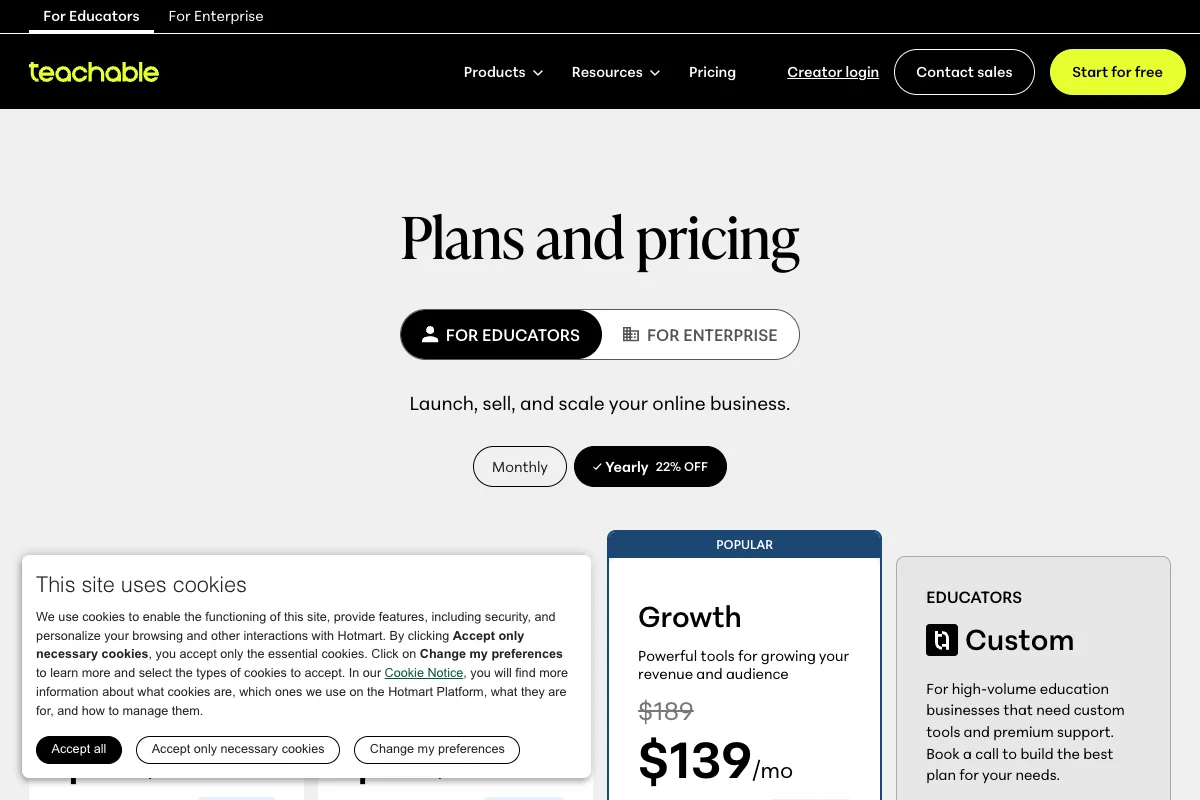Screen dimensions: 1200x800
Task: Switch plans to For Enterprise
Action: [700, 334]
